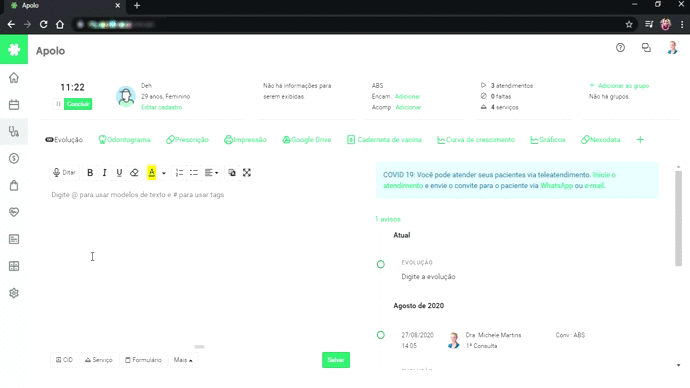Open the heart icon in the sidebar

pos(14,212)
